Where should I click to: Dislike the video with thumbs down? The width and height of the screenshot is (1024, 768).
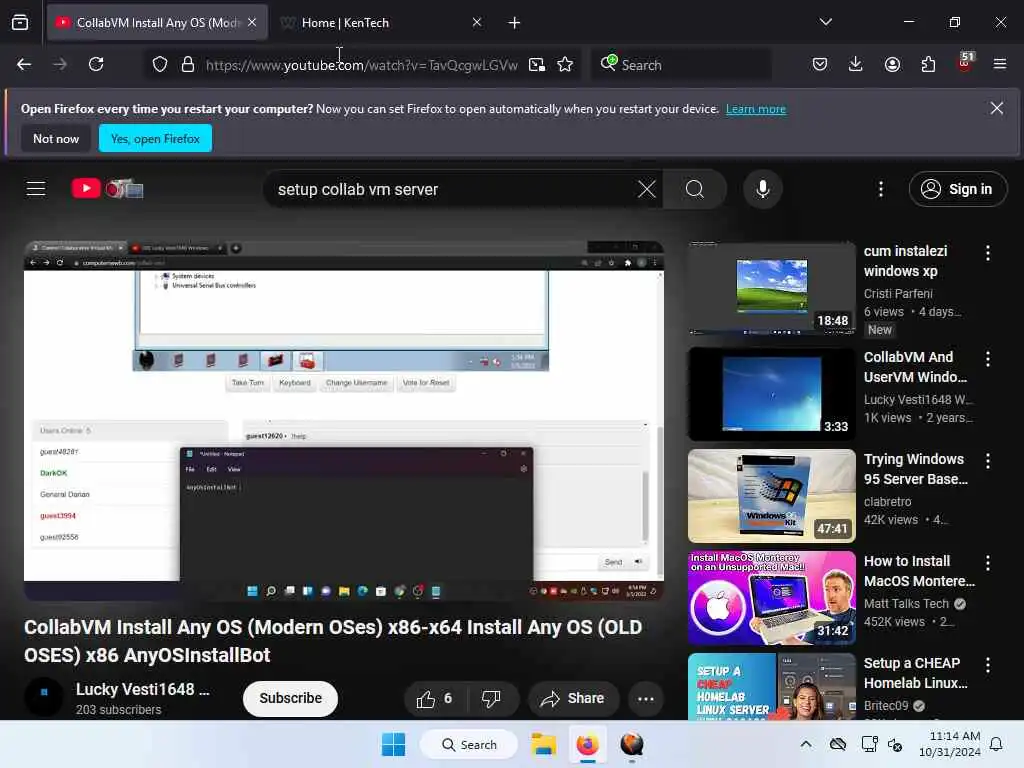point(491,699)
